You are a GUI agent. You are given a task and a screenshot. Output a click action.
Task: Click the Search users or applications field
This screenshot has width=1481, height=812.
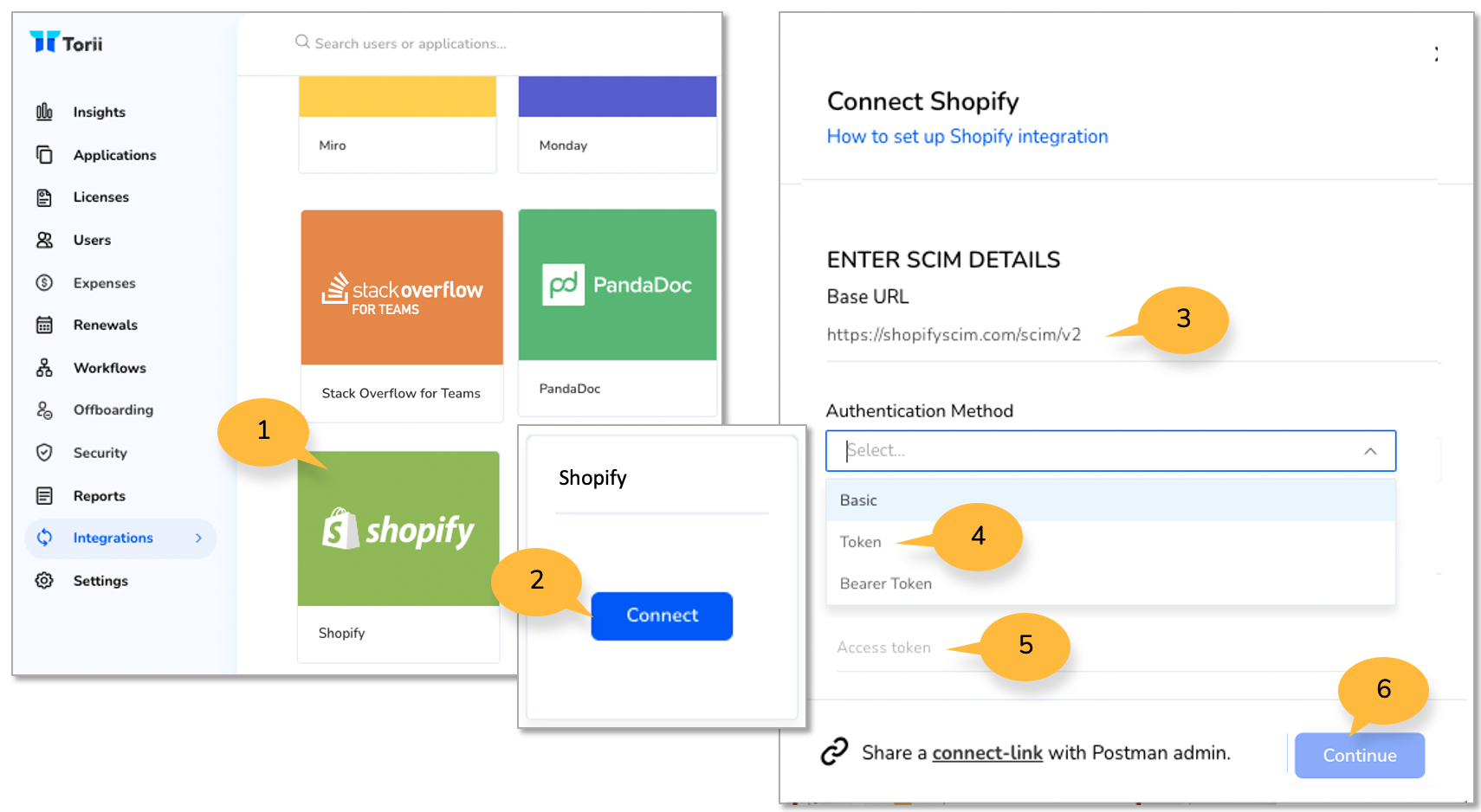411,43
